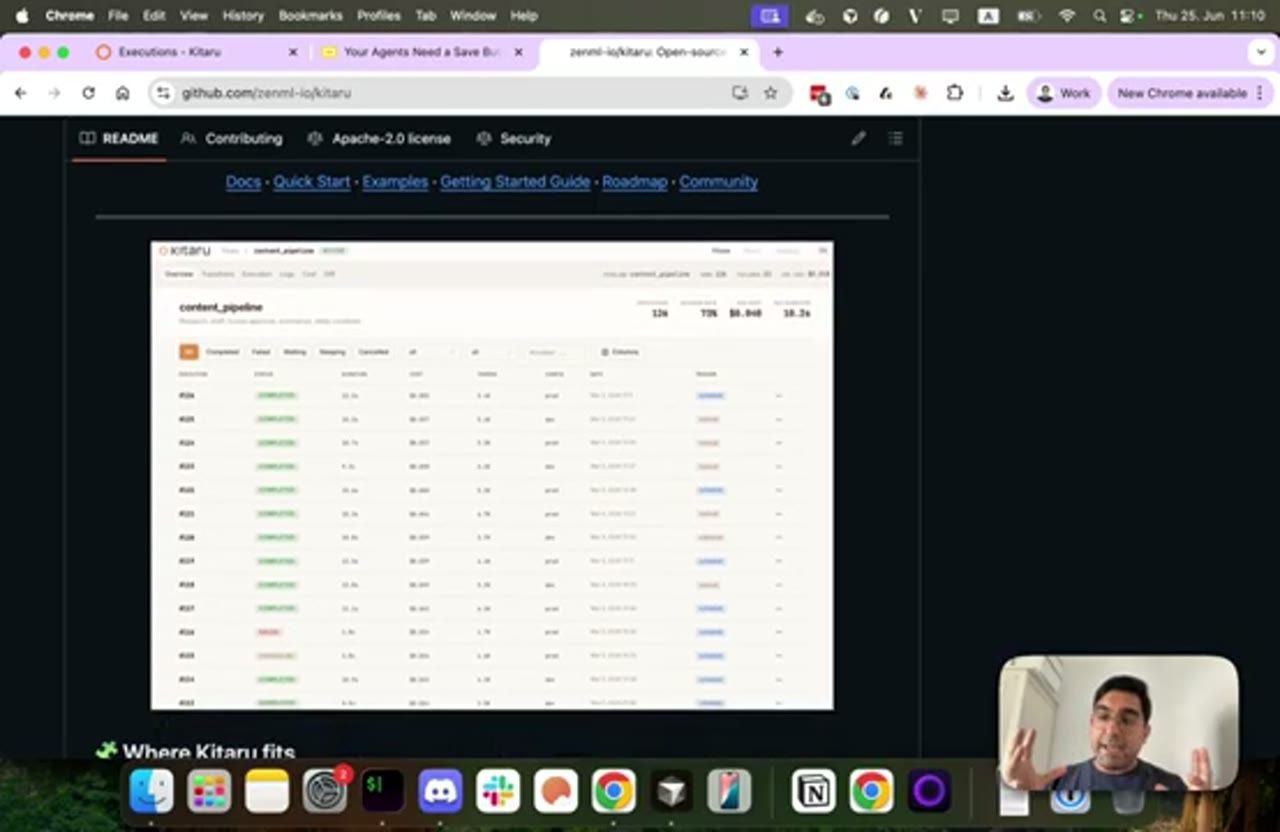Open Launchpad from the dock

(209, 791)
